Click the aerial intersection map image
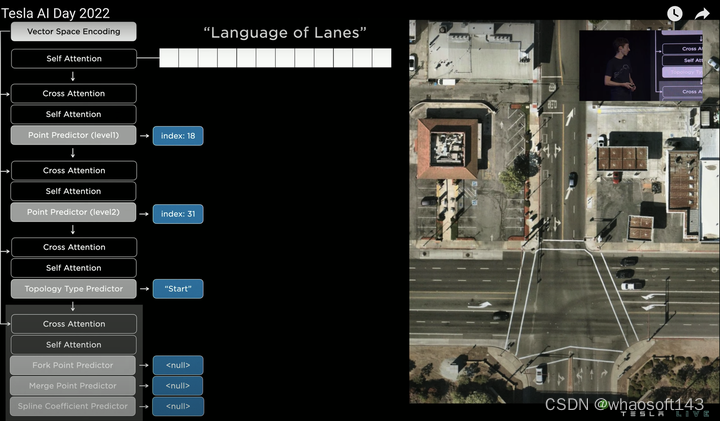720x421 pixels. 564,212
